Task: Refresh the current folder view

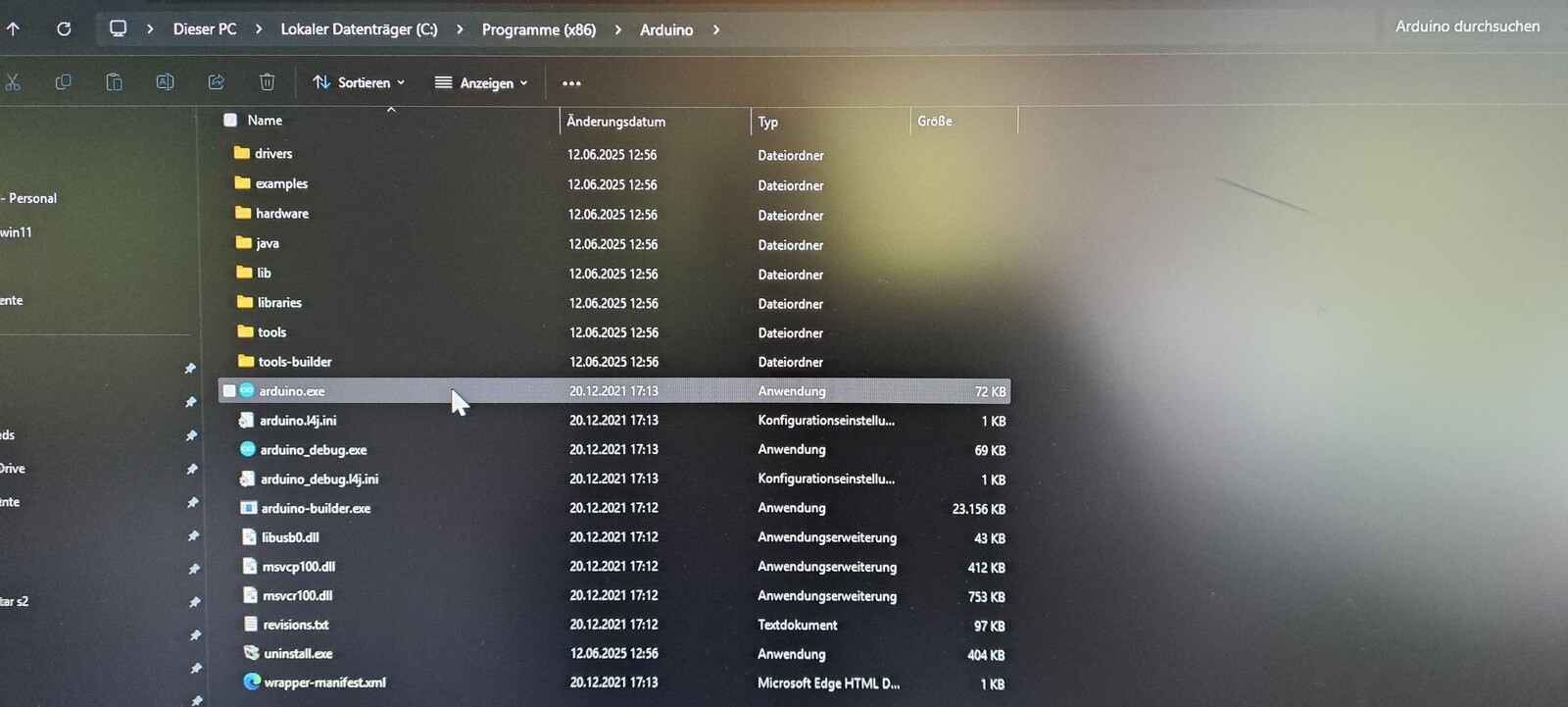Action: [64, 29]
